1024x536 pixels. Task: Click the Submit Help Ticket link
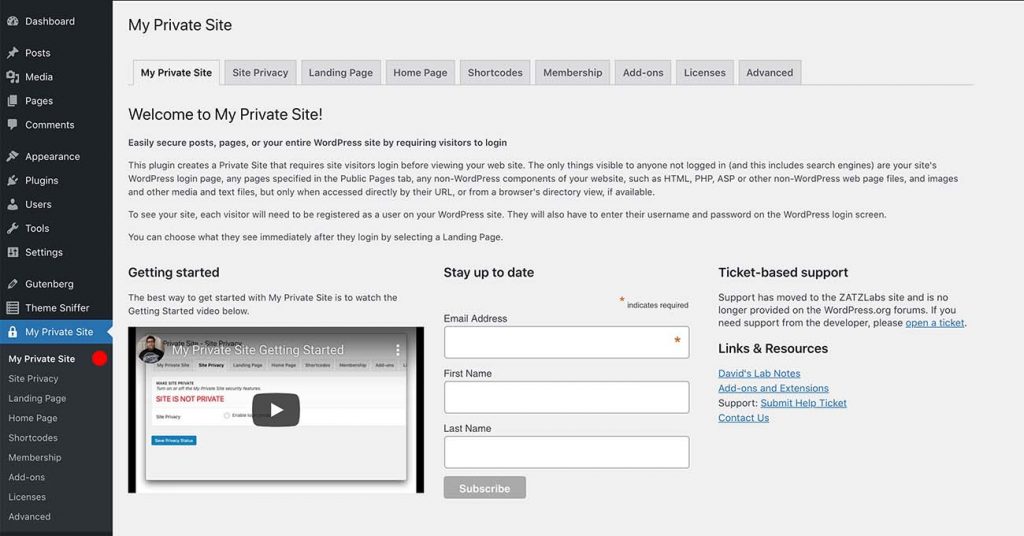803,403
